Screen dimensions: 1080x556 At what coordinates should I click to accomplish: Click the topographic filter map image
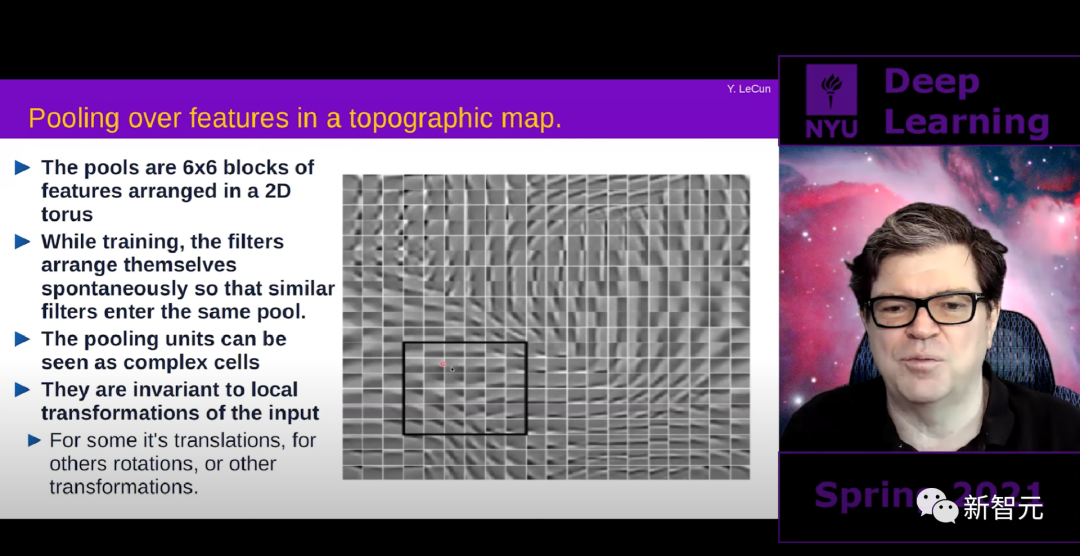tap(546, 327)
